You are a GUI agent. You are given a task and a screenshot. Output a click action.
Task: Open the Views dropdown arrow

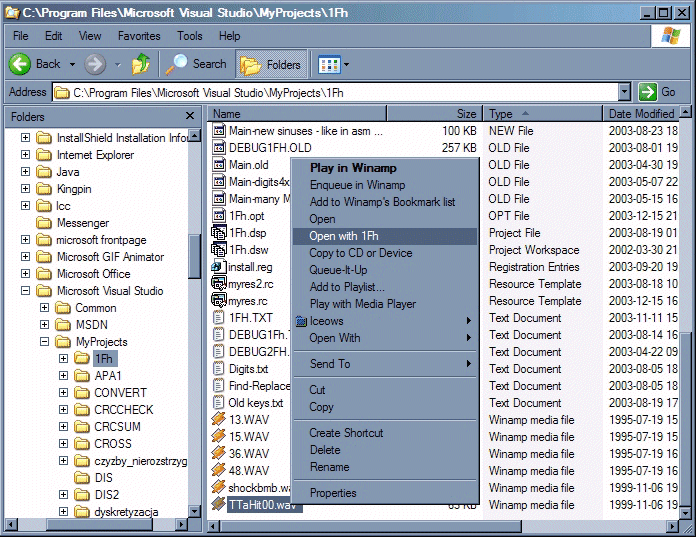[x=347, y=65]
